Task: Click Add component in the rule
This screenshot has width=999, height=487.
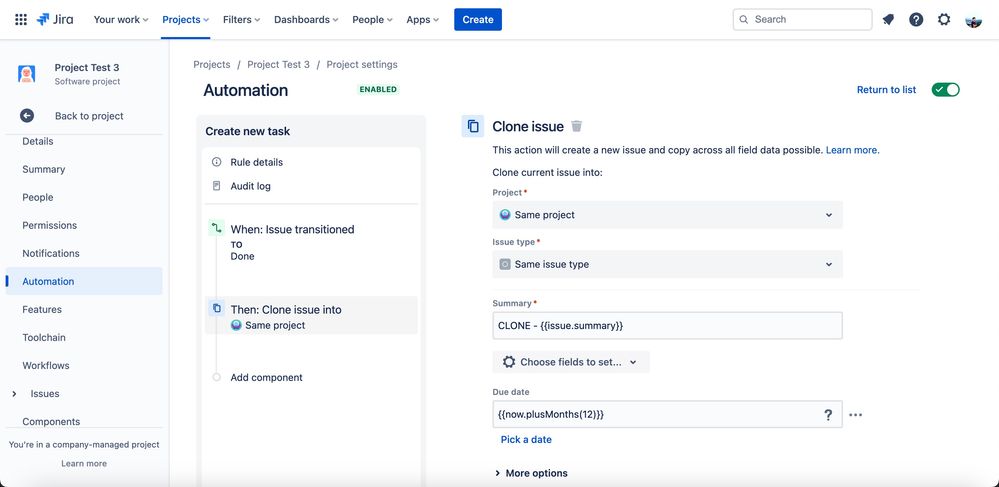Action: pyautogui.click(x=266, y=377)
